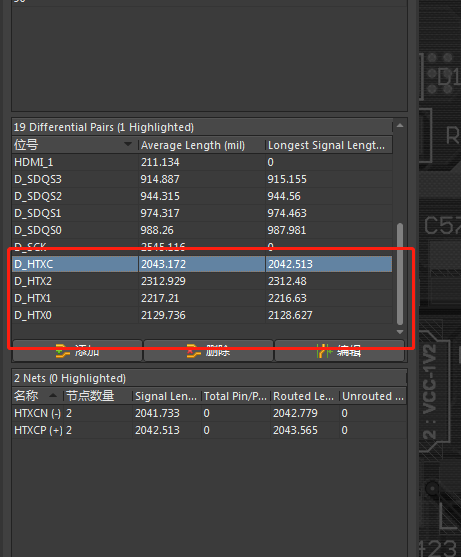Screen dimensions: 461x557
Task: Select the HTXCN (-) net row
Action: (209, 413)
